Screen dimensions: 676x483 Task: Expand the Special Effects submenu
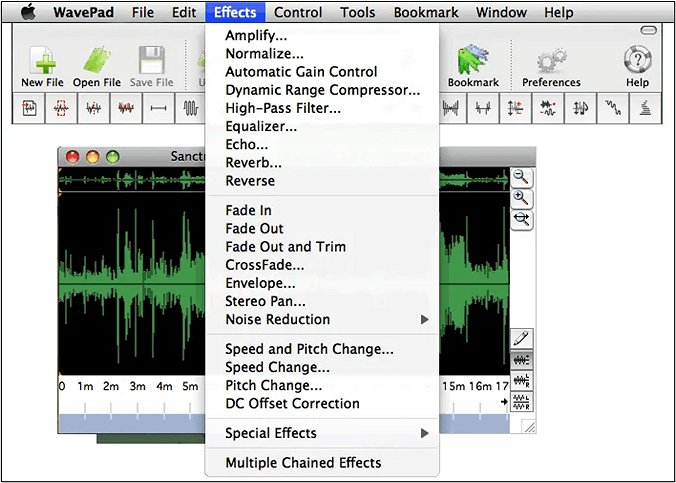[322, 433]
